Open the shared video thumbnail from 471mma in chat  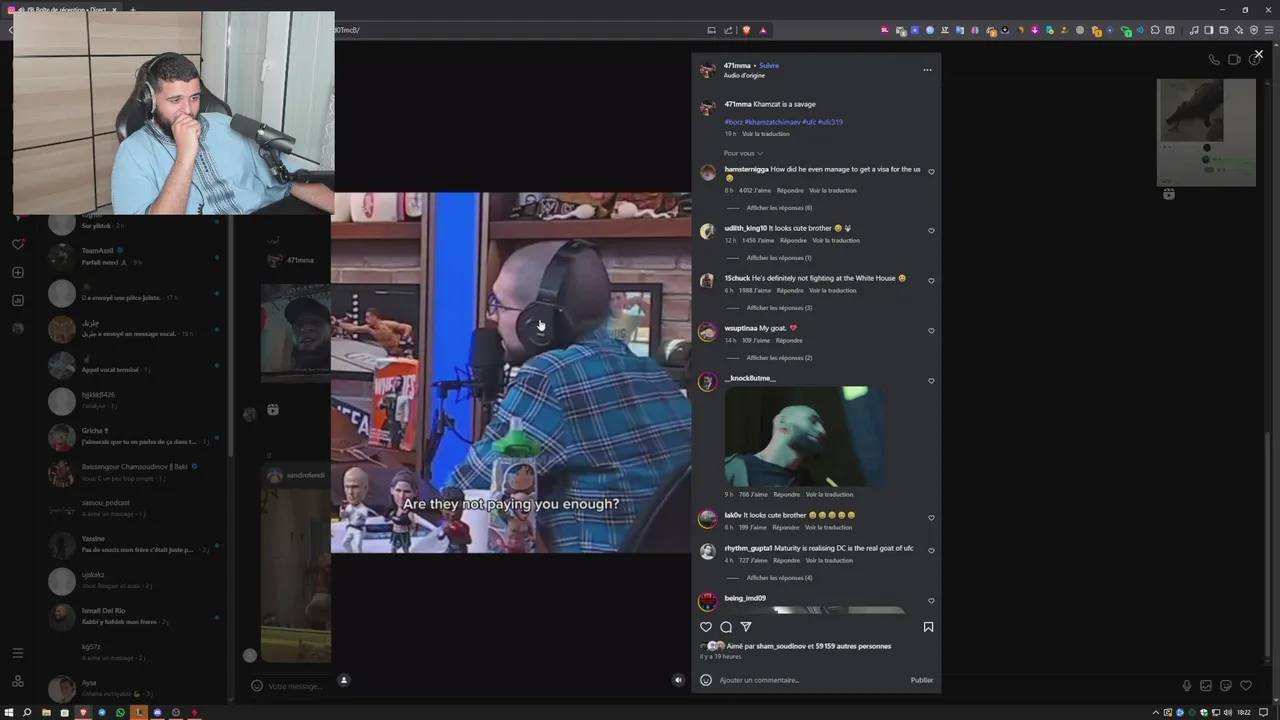[296, 334]
